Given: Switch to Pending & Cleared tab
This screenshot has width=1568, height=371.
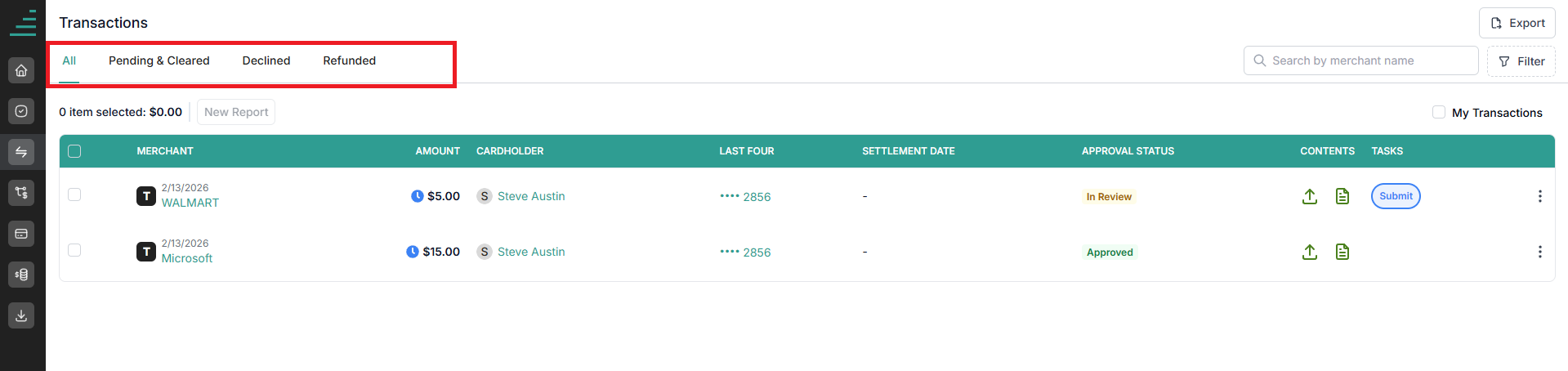Looking at the screenshot, I should pos(159,60).
